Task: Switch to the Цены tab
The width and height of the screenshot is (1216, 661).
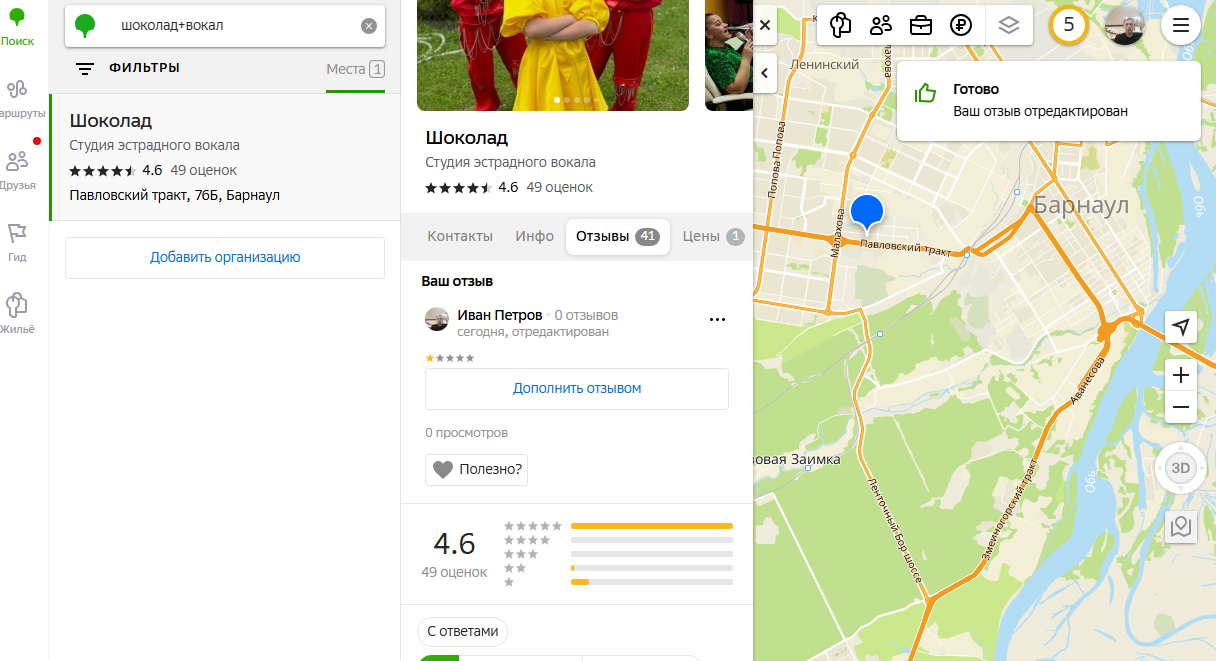Action: pos(713,237)
